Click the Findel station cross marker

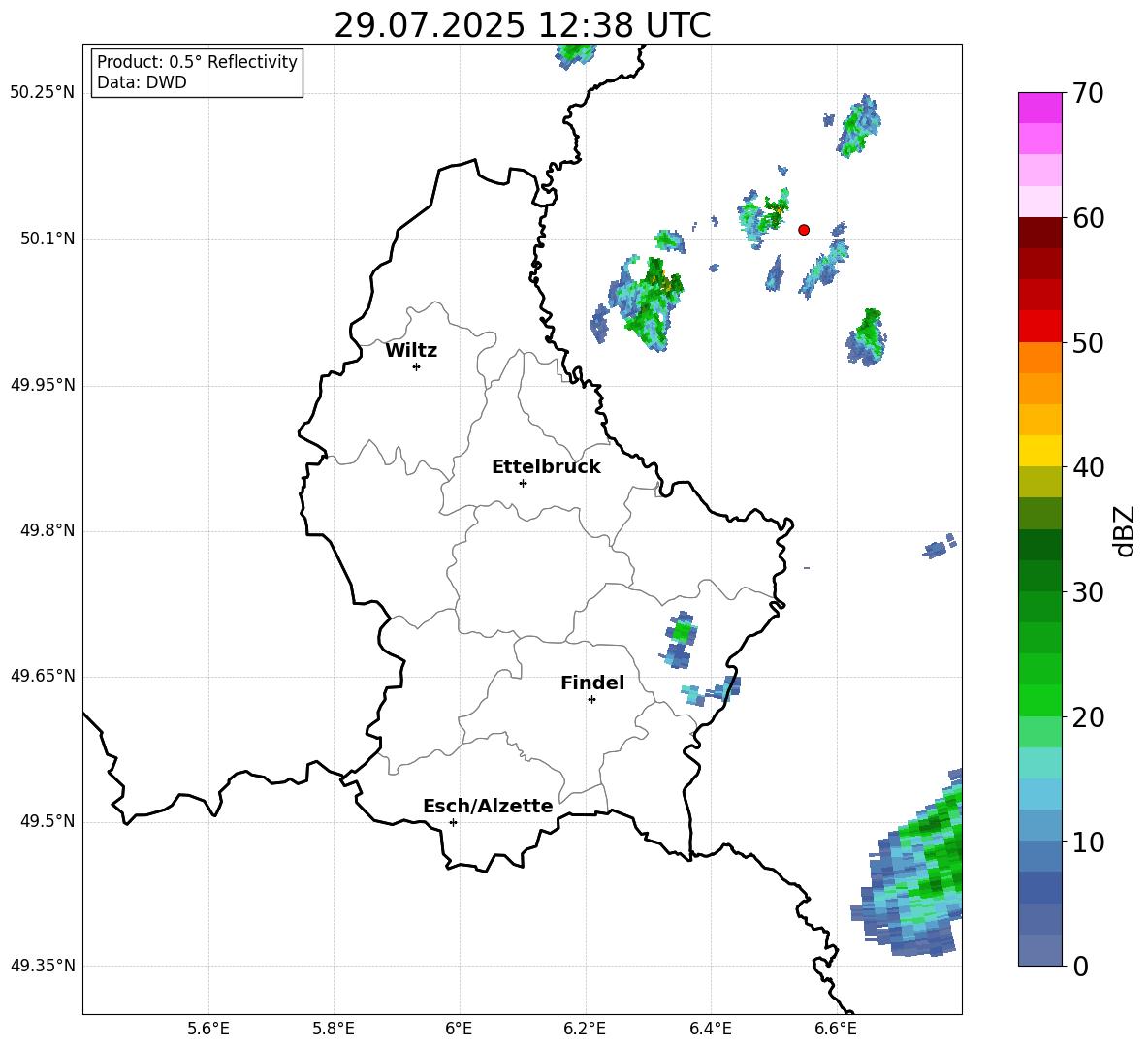592,700
